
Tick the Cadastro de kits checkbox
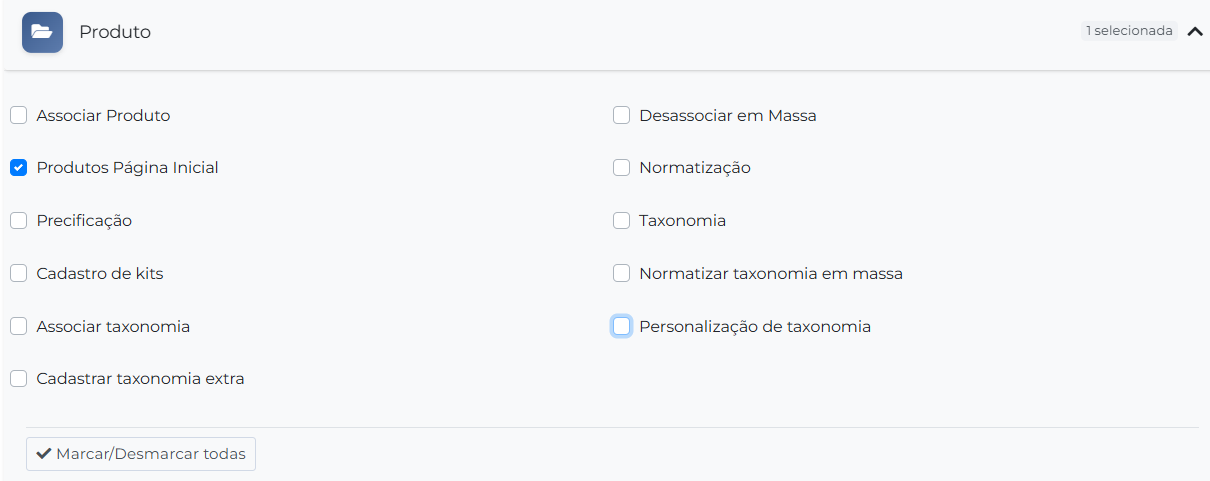coord(19,273)
